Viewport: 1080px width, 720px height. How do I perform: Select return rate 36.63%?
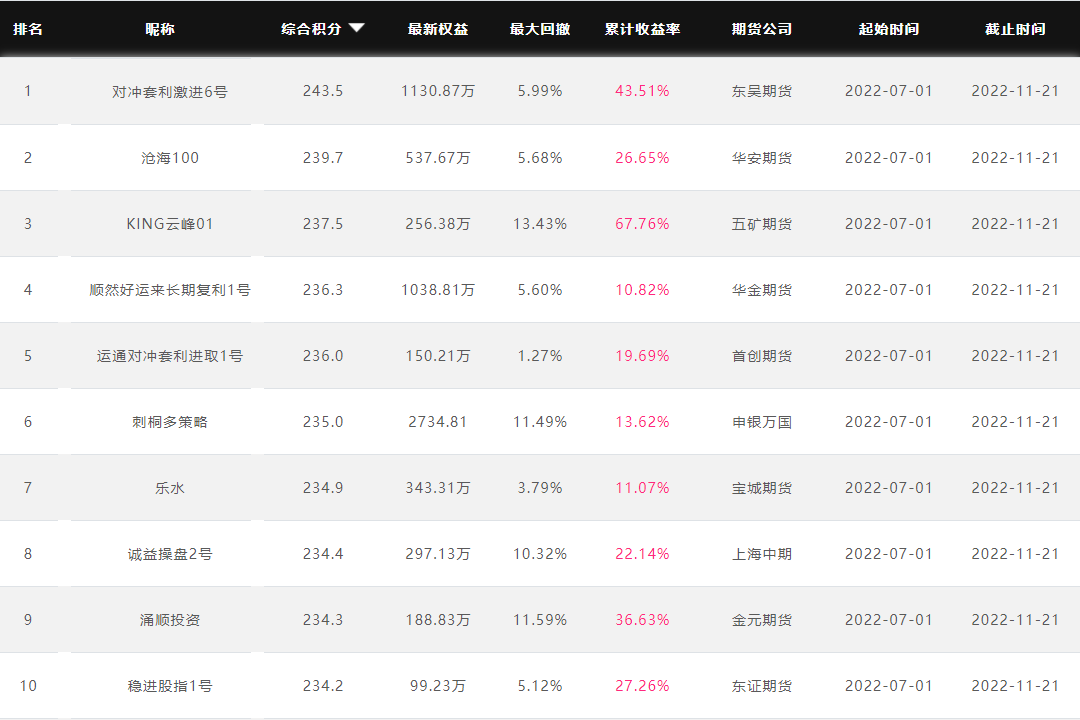(643, 620)
